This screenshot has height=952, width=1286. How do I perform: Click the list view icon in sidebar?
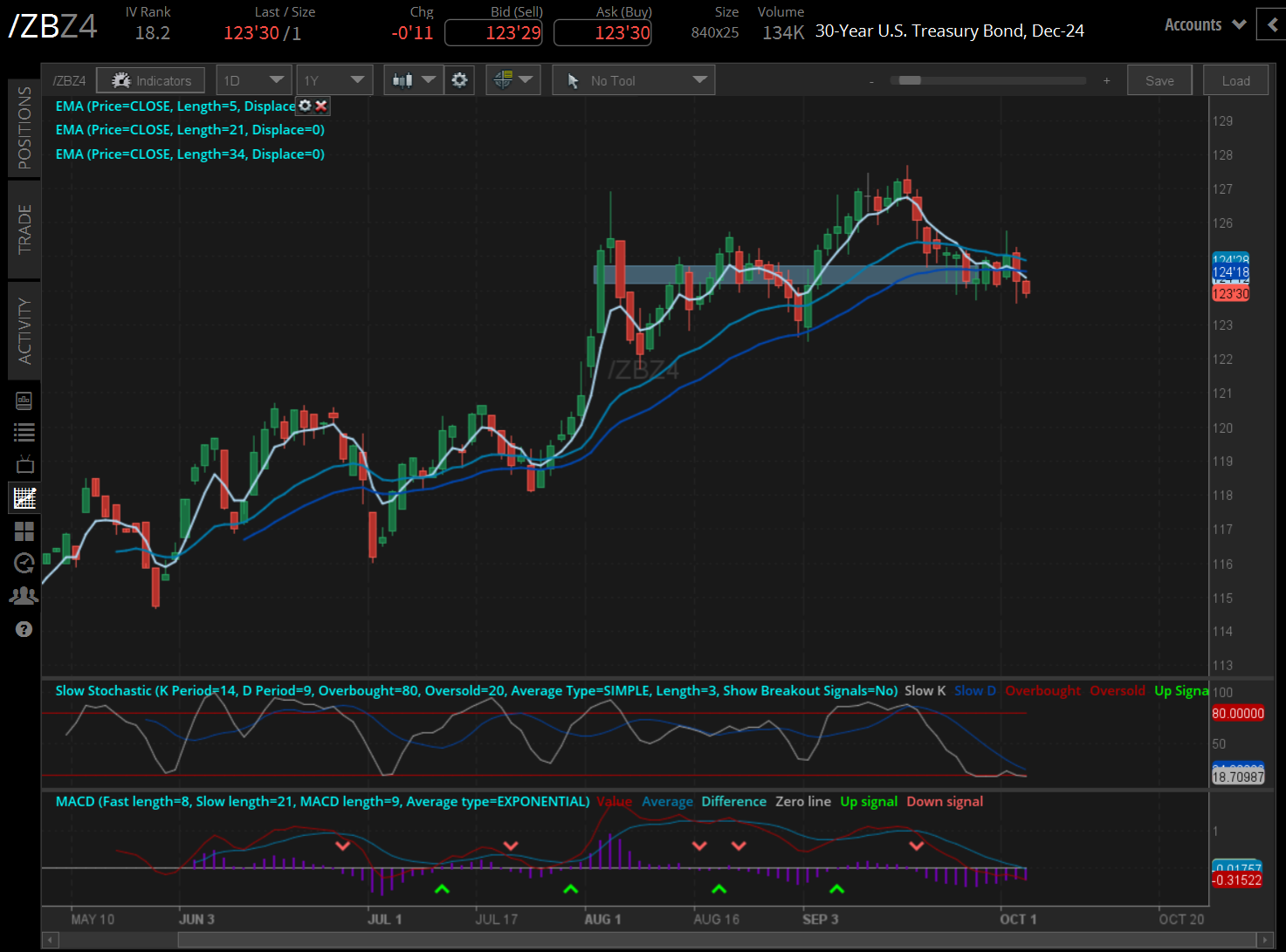(x=24, y=432)
